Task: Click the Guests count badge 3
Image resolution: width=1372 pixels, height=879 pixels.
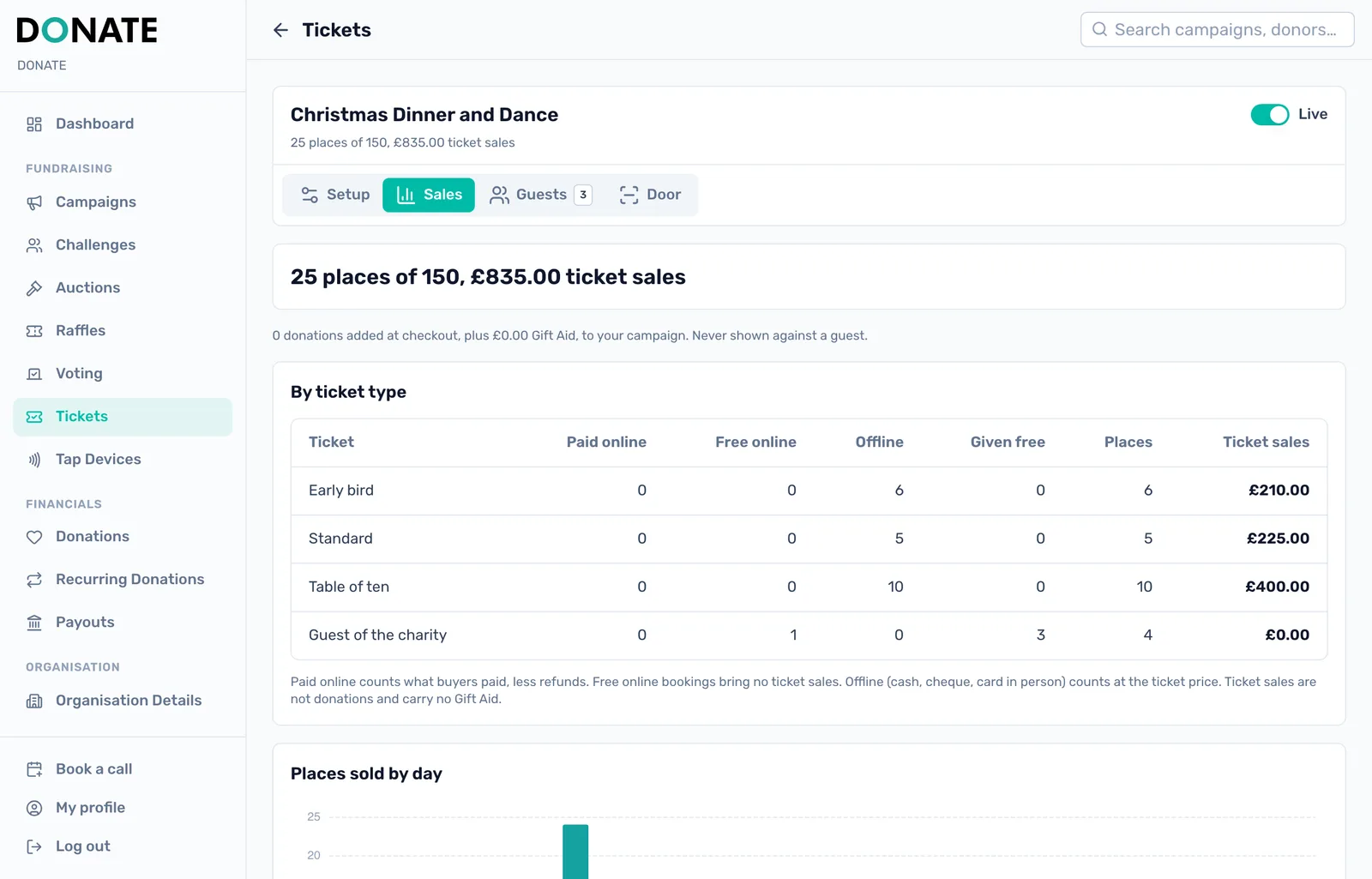Action: pos(583,195)
